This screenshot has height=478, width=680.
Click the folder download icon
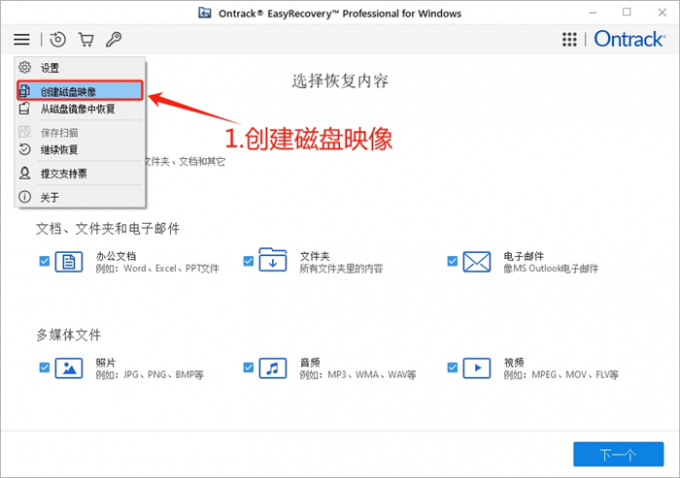click(273, 260)
